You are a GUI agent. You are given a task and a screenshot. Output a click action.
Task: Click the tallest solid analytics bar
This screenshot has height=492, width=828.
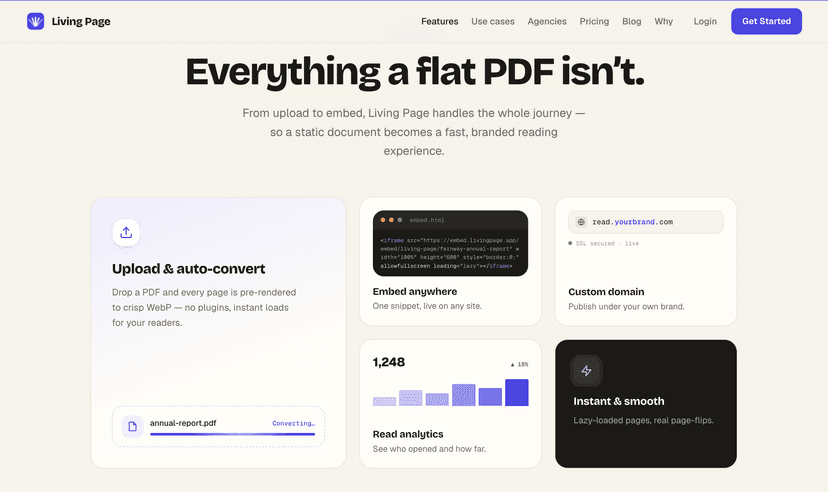(516, 392)
